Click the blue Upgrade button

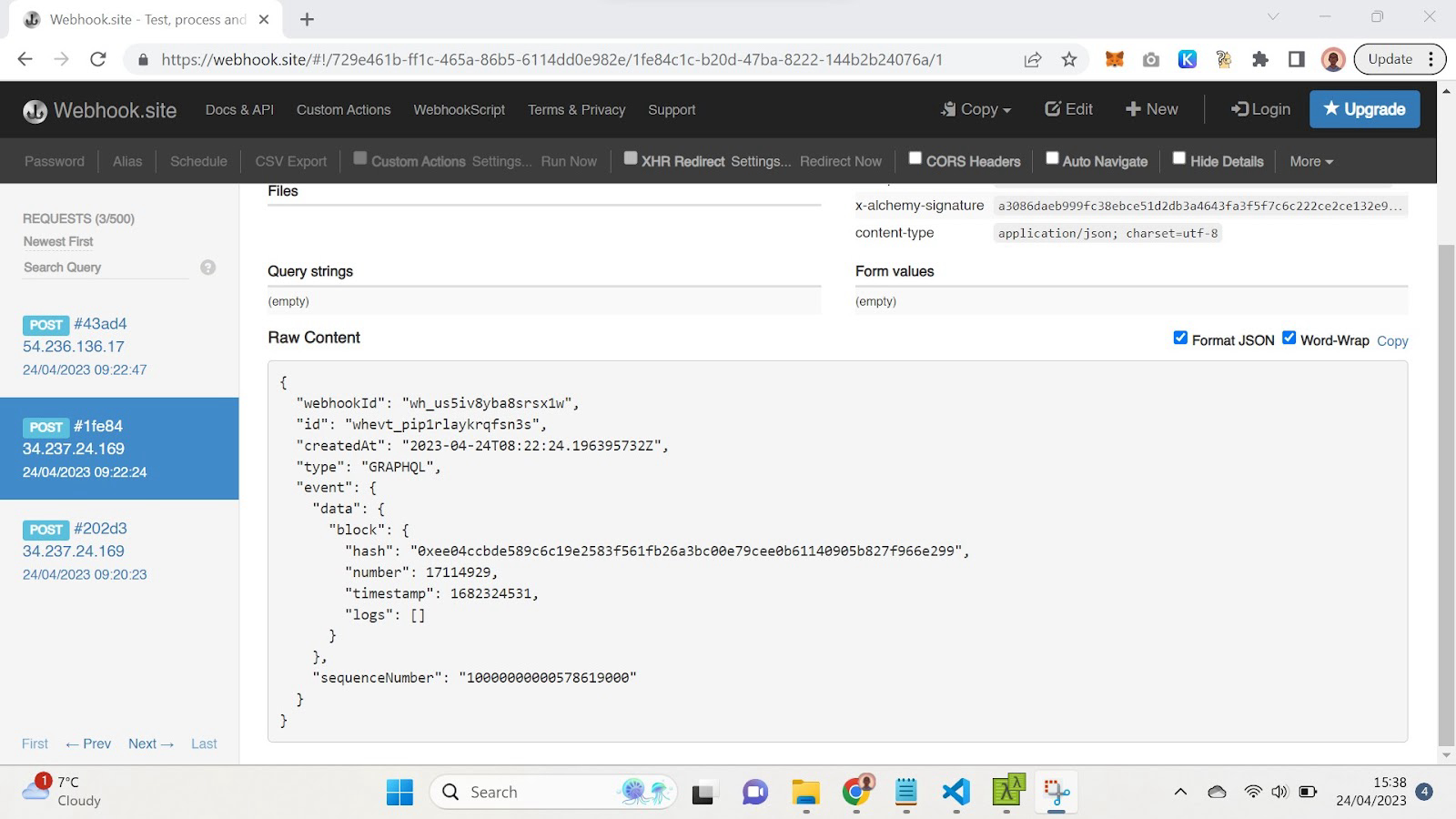pos(1364,109)
